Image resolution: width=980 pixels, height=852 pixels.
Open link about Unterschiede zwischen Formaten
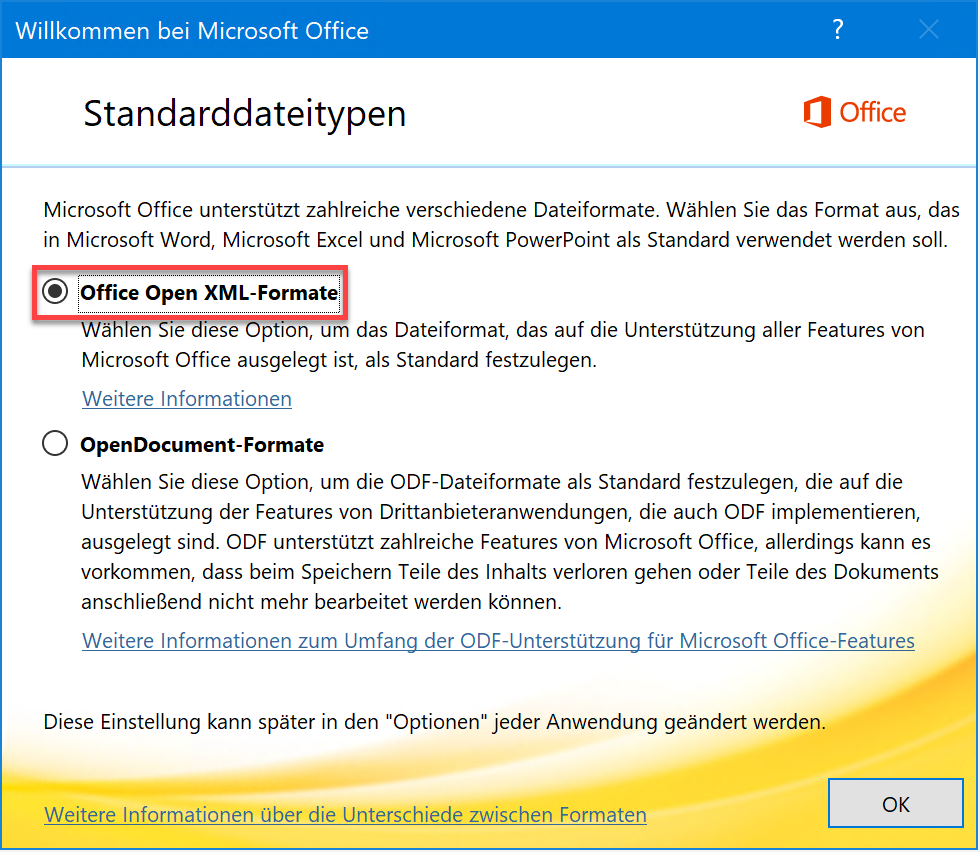[x=345, y=815]
